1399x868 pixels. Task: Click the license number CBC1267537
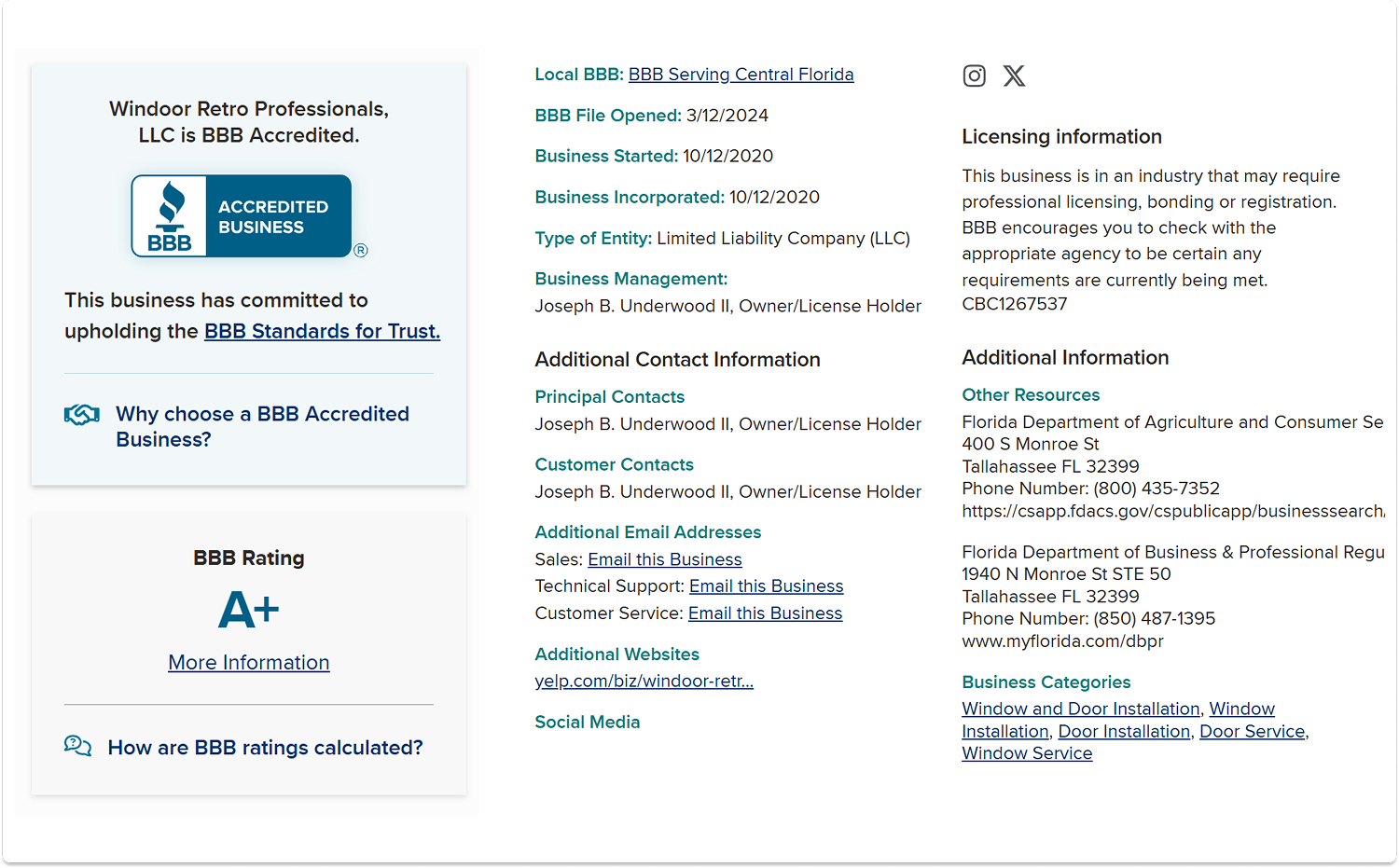coord(1014,304)
